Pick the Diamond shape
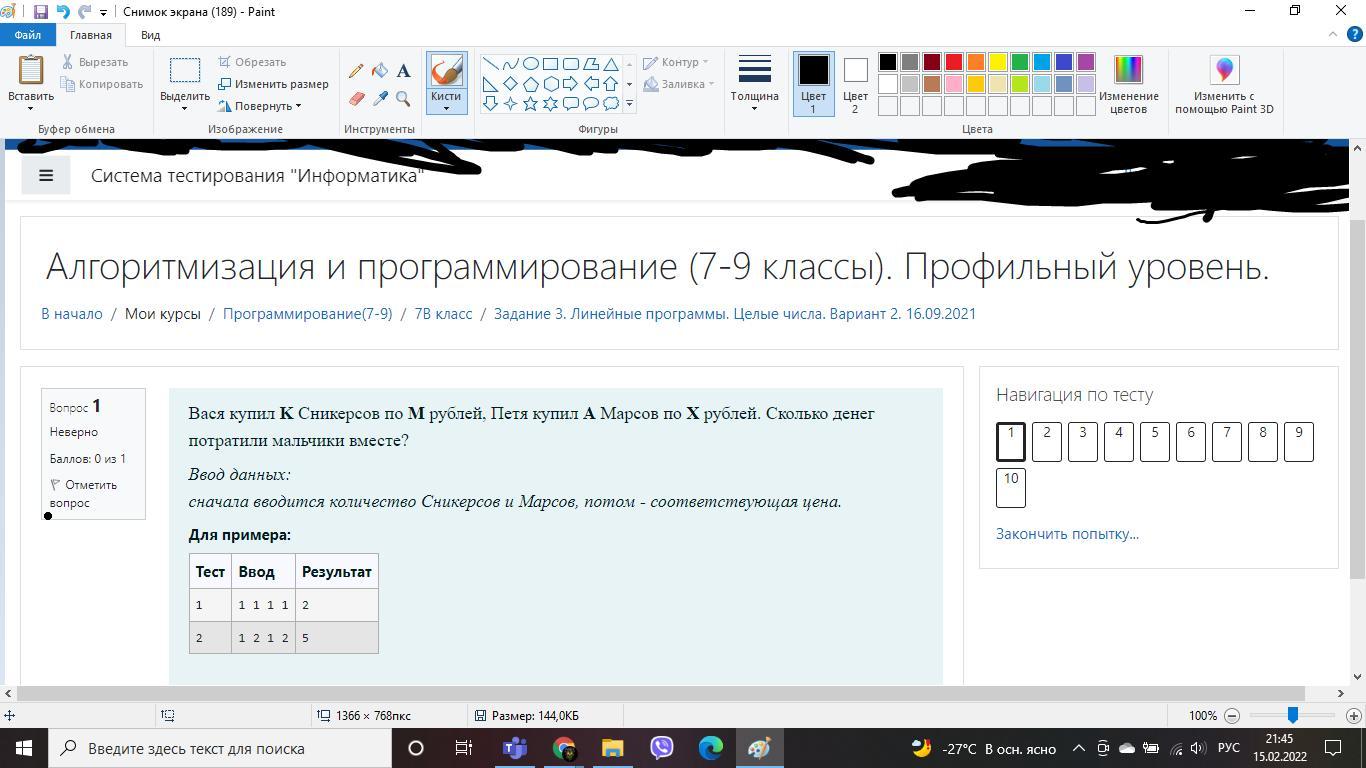This screenshot has width=1366, height=768. (x=510, y=84)
